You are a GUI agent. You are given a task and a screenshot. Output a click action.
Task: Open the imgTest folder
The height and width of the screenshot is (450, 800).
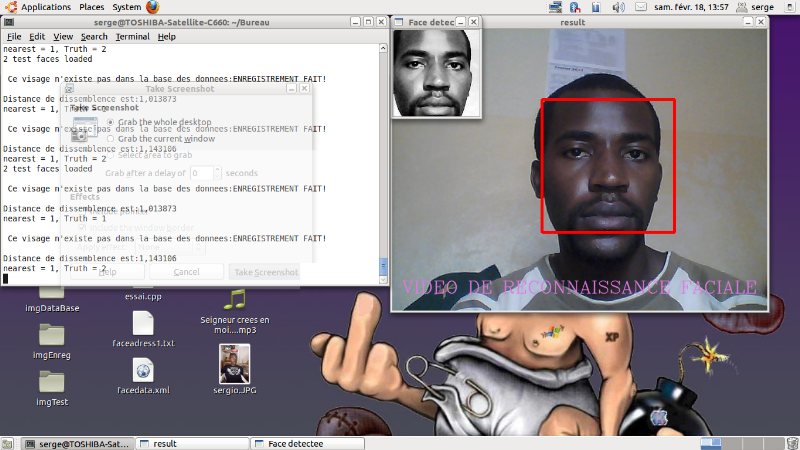coord(52,382)
